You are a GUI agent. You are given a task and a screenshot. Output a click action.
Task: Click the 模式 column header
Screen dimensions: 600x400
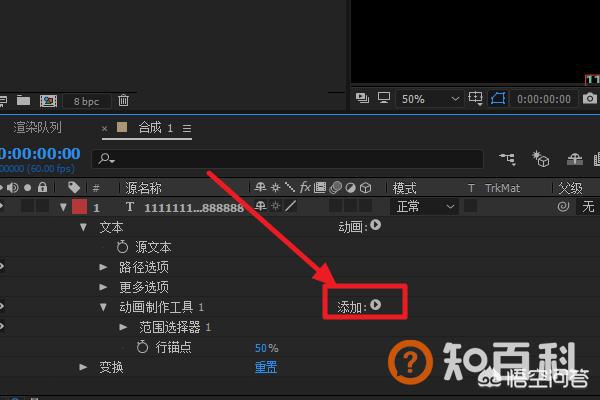(404, 188)
